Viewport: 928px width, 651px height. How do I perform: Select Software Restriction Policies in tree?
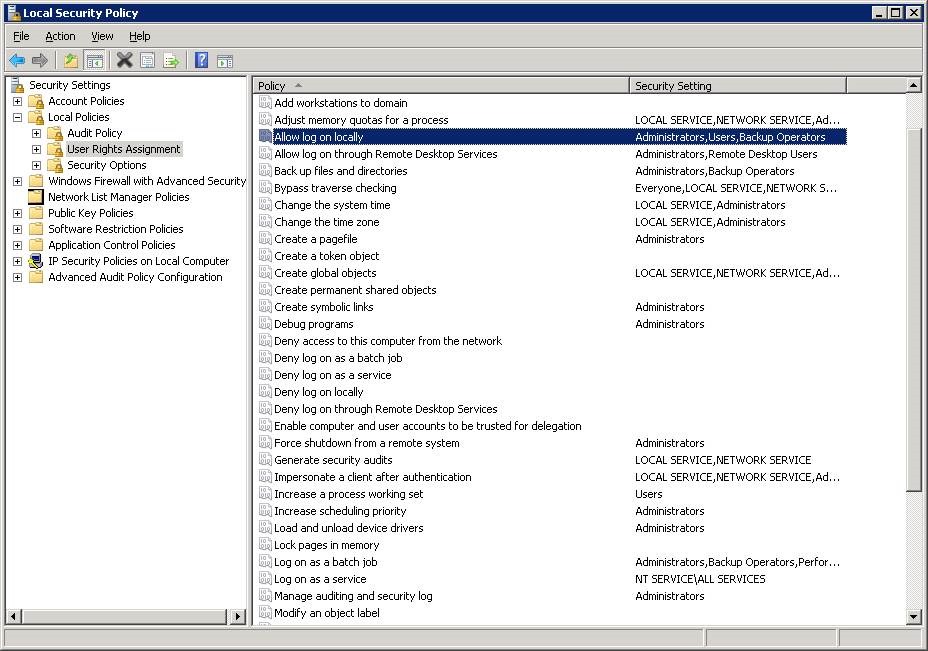pos(115,229)
